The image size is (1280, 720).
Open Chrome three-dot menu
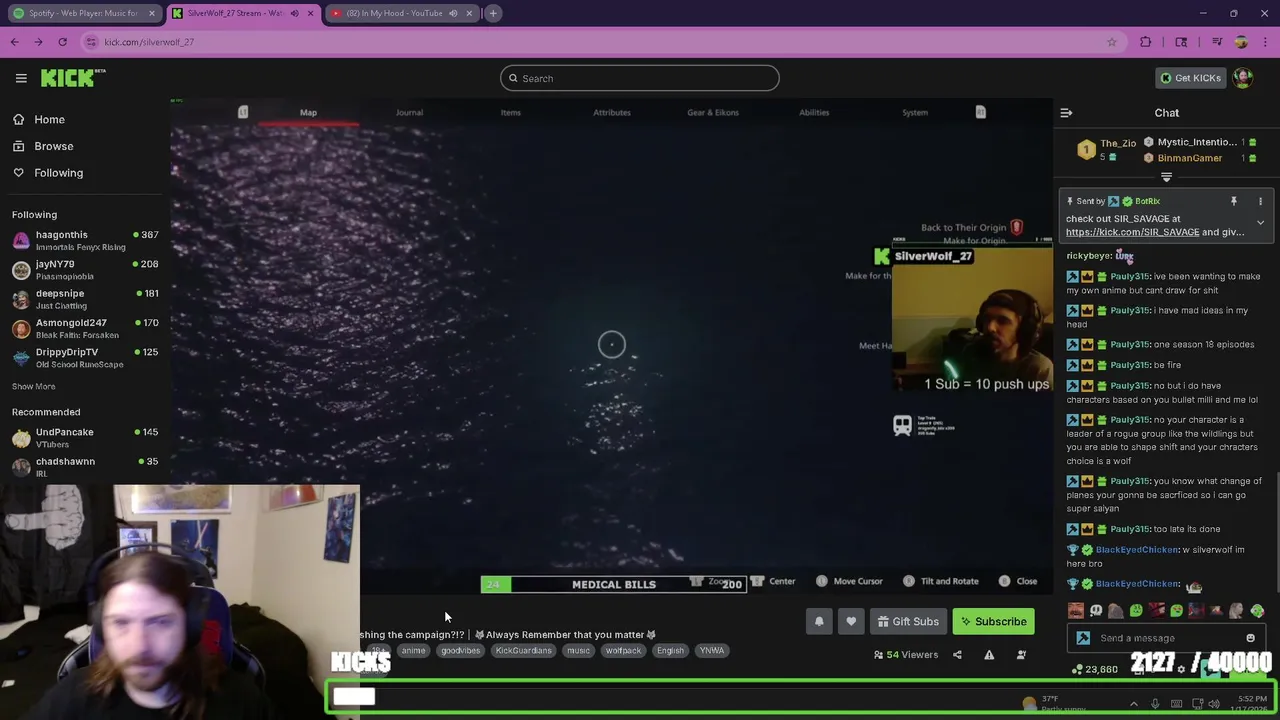click(x=1265, y=42)
